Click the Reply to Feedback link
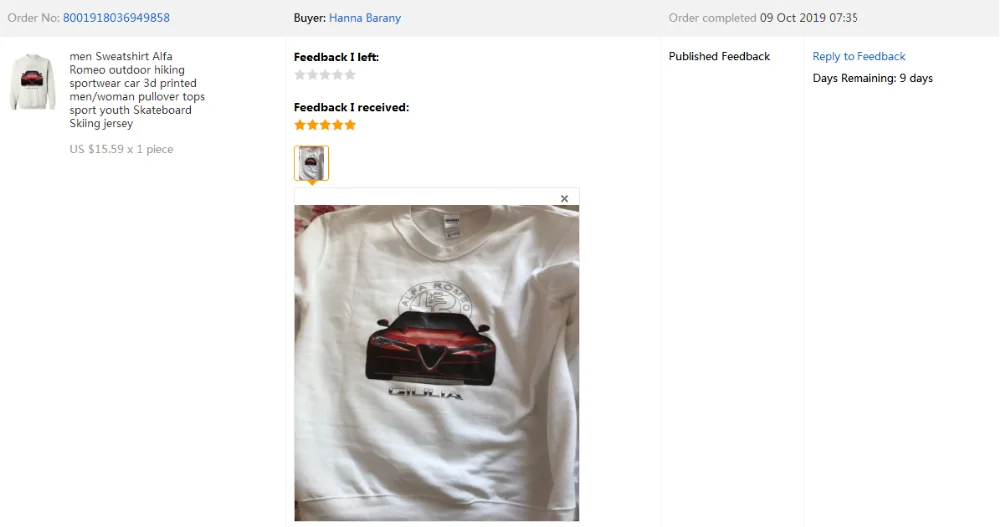 pos(858,56)
